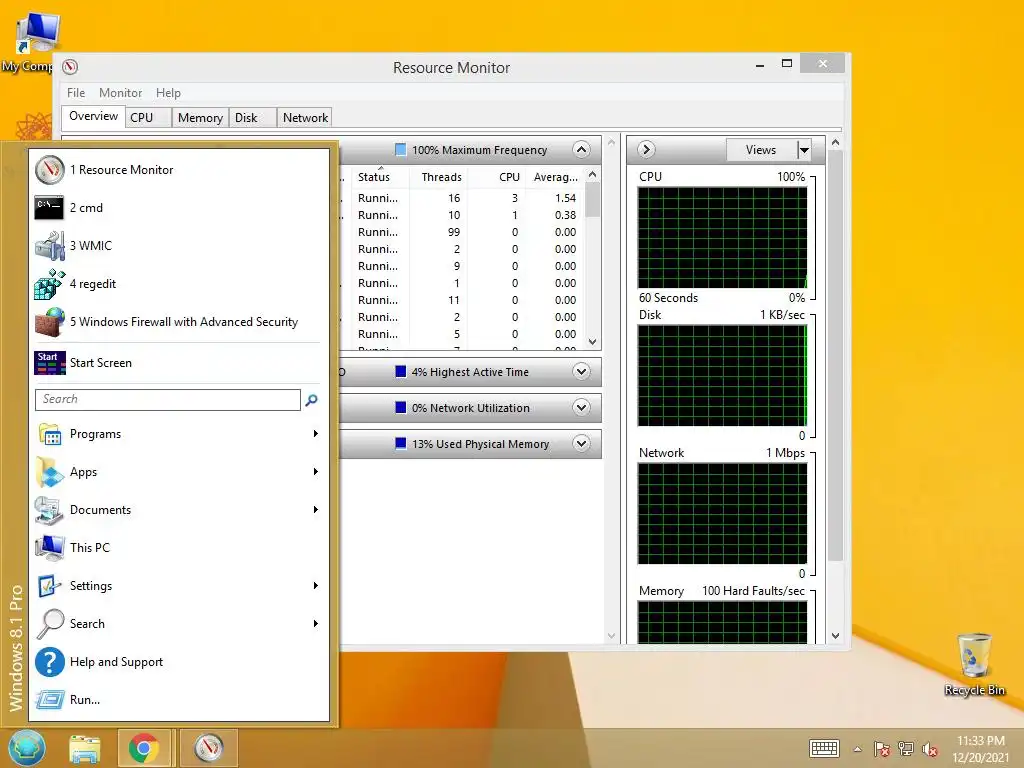Click the process list scrollbar down arrow

[x=592, y=342]
